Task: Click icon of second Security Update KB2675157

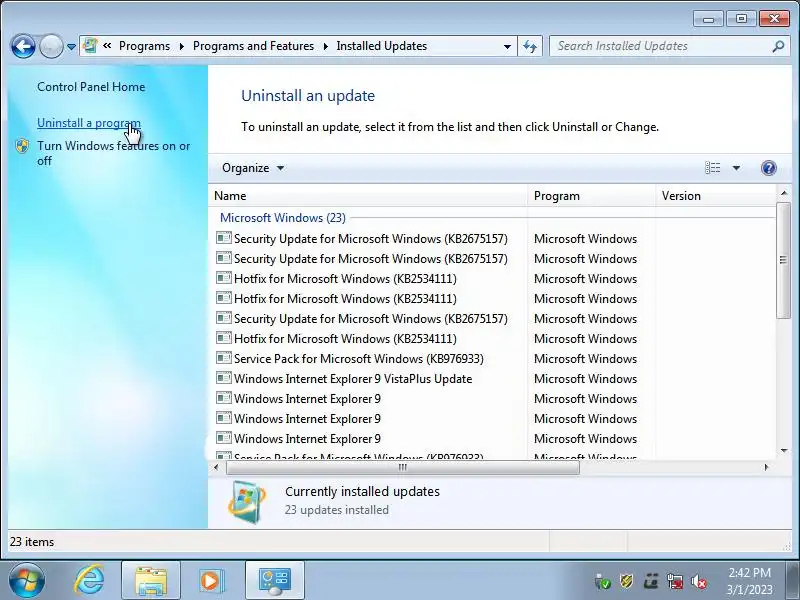Action: [223, 258]
